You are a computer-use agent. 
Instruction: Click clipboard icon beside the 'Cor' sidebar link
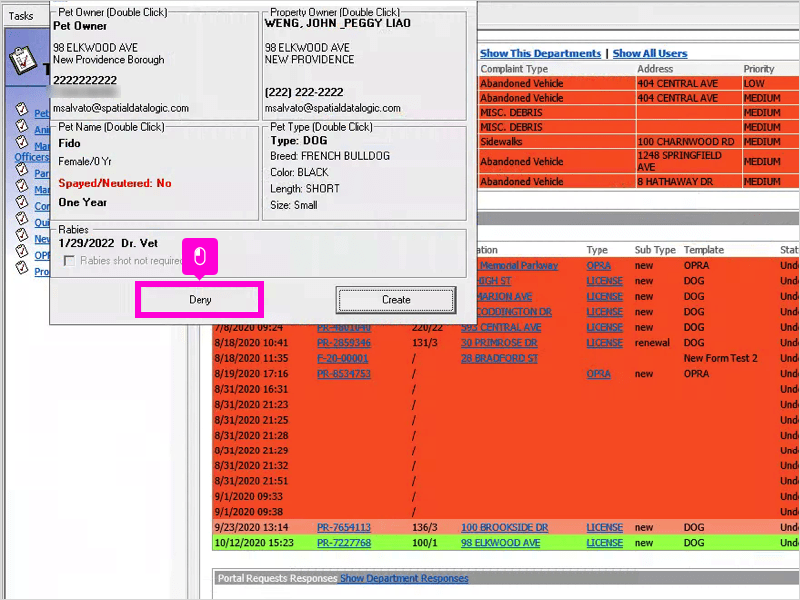click(21, 203)
